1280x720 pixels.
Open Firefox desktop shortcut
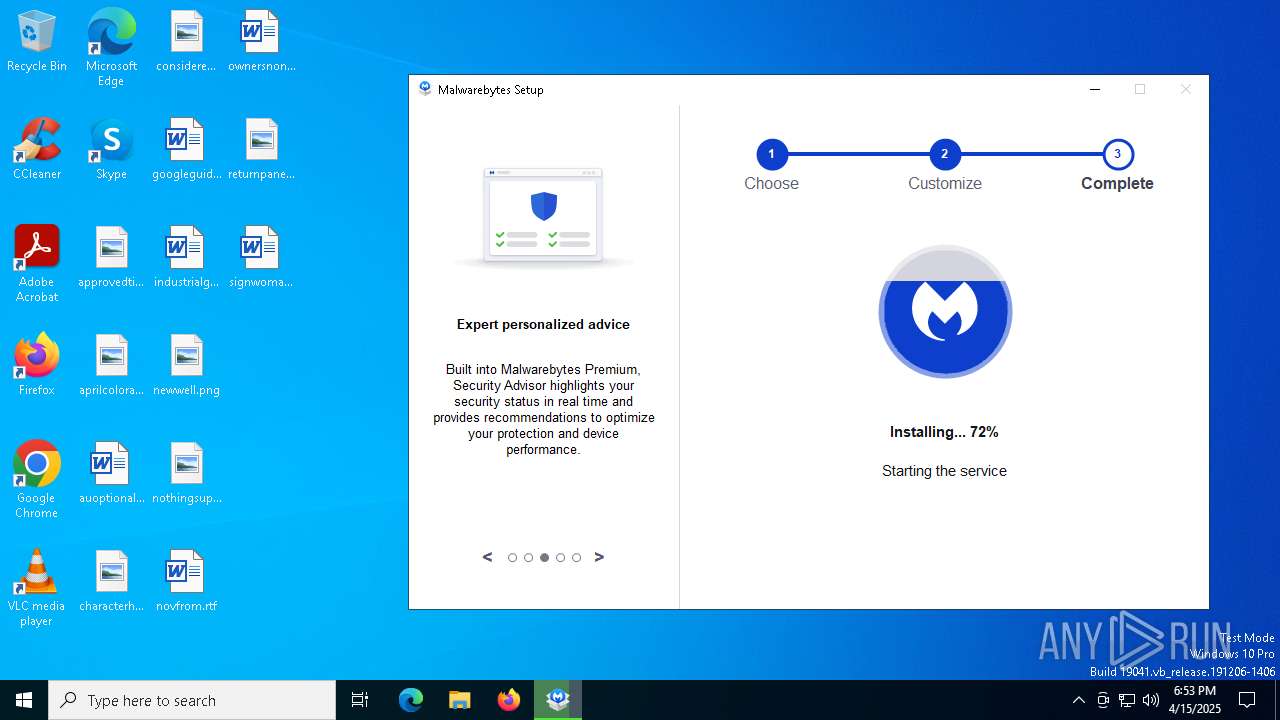click(x=37, y=365)
